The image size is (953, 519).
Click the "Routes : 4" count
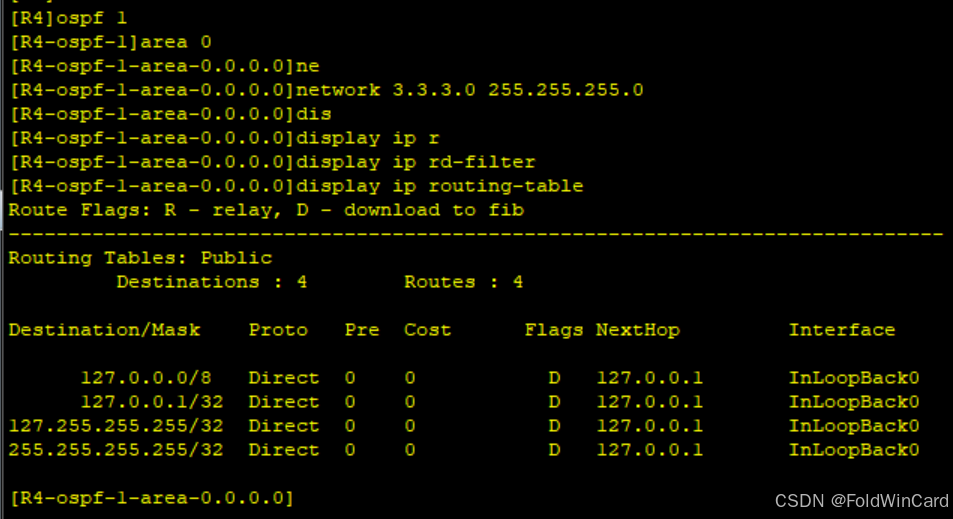(464, 282)
